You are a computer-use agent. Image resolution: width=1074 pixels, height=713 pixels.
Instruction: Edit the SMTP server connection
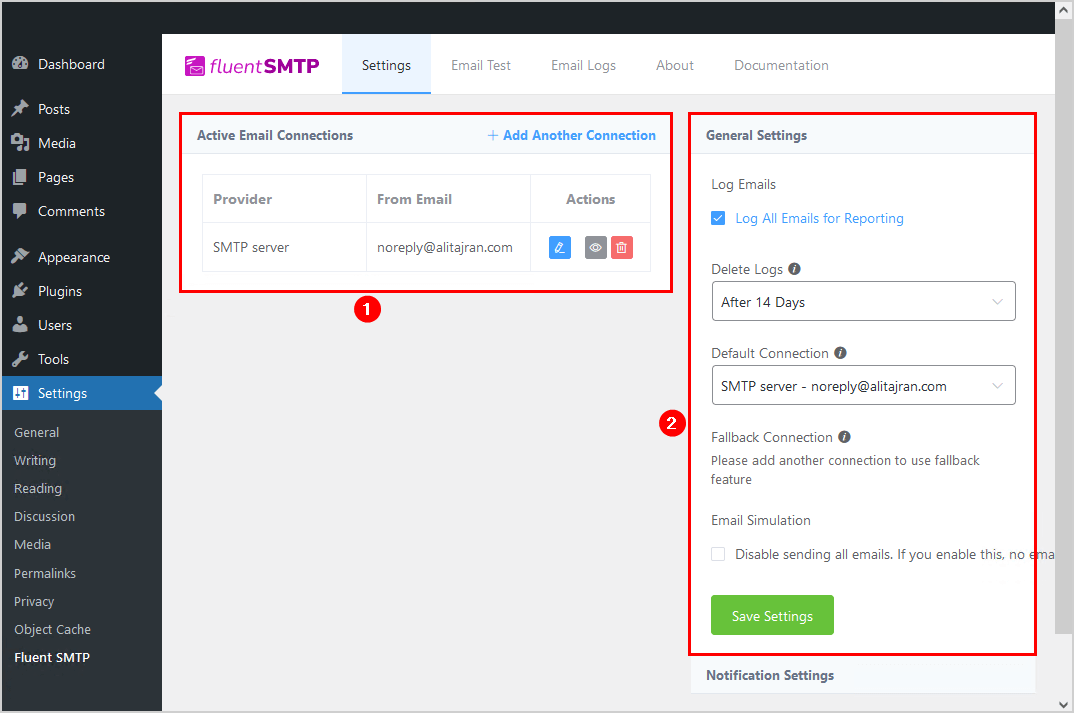tap(560, 247)
